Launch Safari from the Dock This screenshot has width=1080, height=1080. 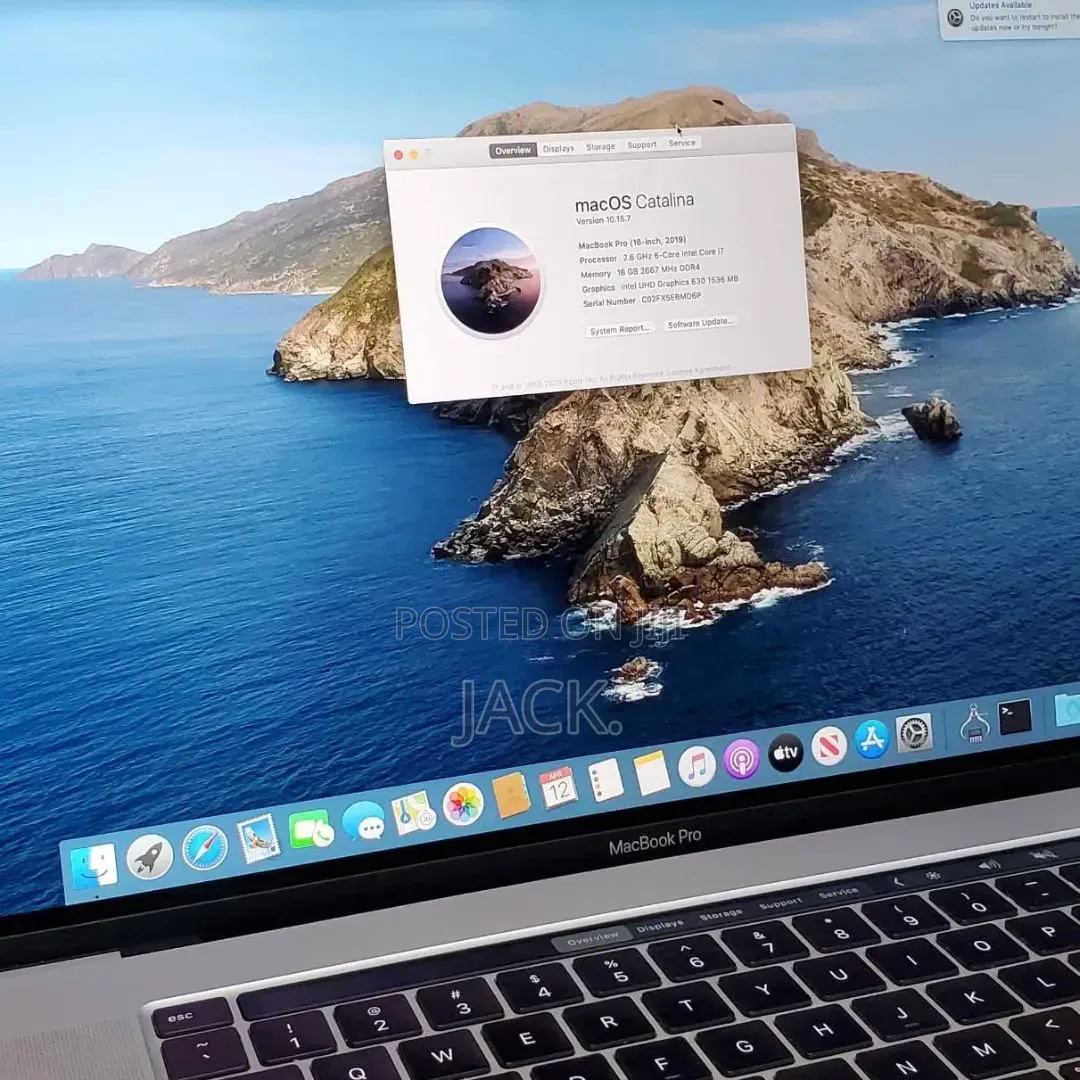[x=205, y=847]
